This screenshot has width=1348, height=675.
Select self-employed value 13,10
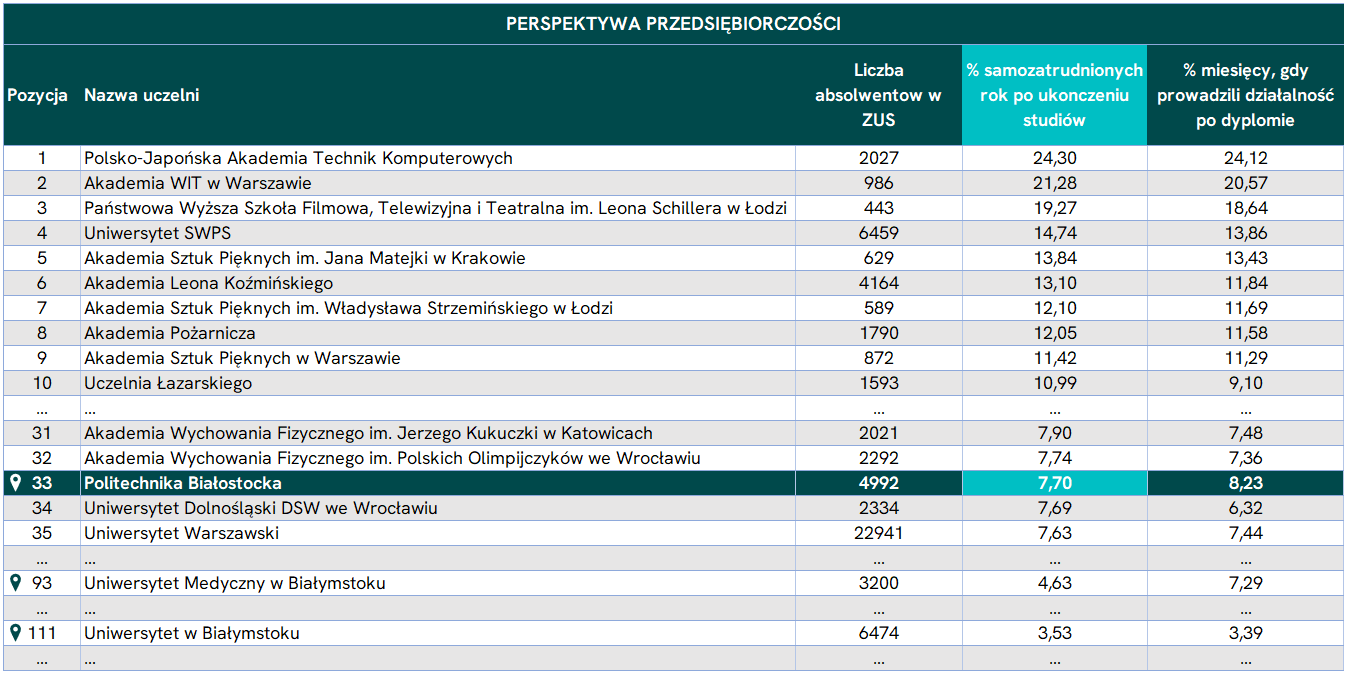(1054, 283)
